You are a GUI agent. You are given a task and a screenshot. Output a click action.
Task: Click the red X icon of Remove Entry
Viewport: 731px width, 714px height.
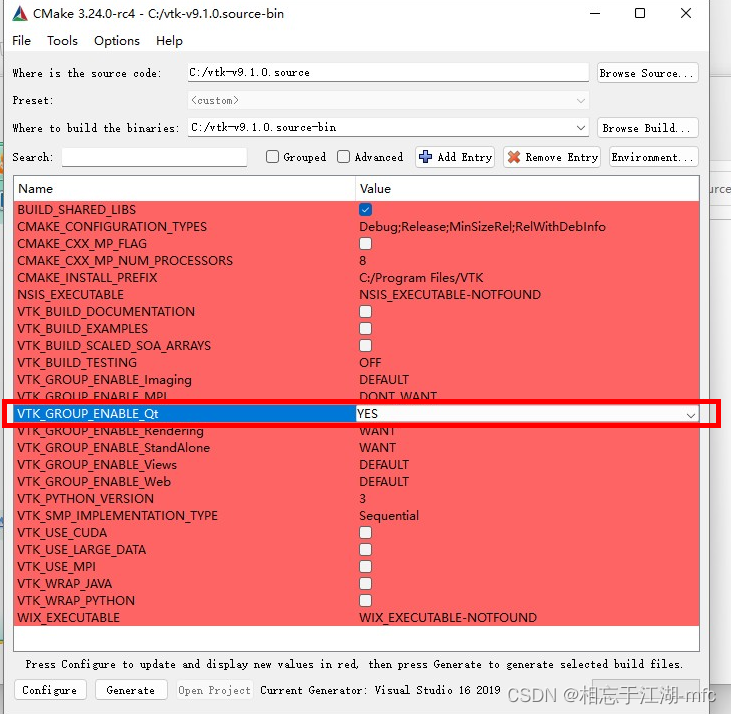coord(514,157)
